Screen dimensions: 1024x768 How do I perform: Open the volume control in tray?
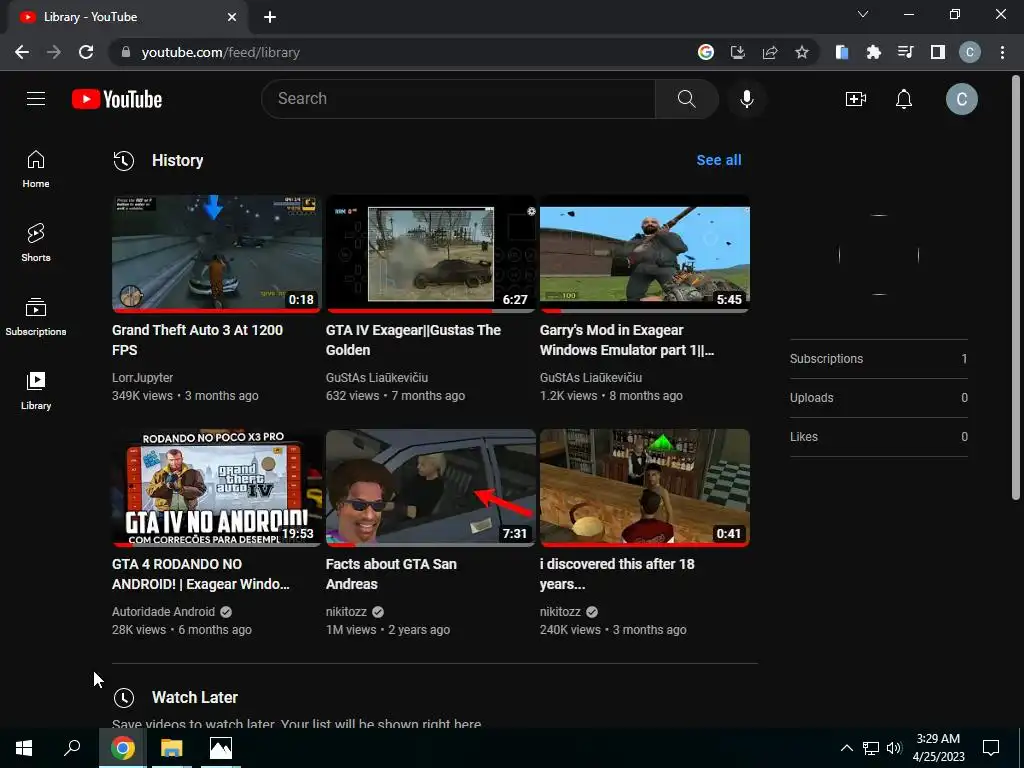[x=894, y=748]
